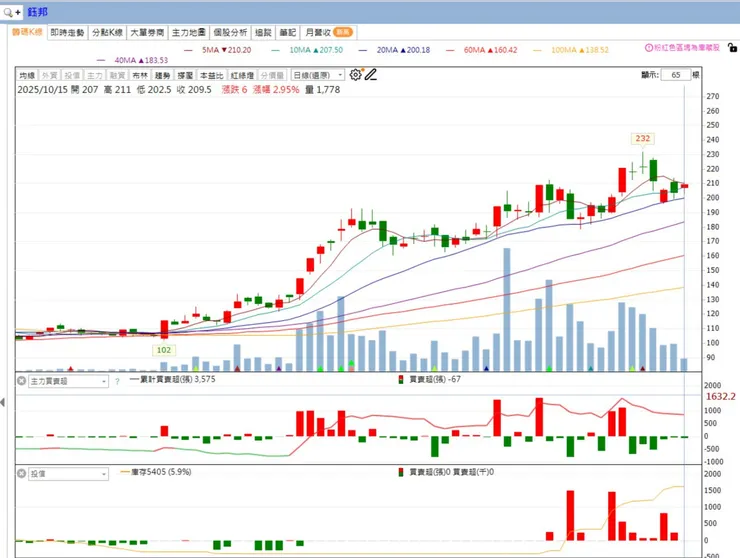
Task: Click the 232 high price label
Action: (x=642, y=139)
